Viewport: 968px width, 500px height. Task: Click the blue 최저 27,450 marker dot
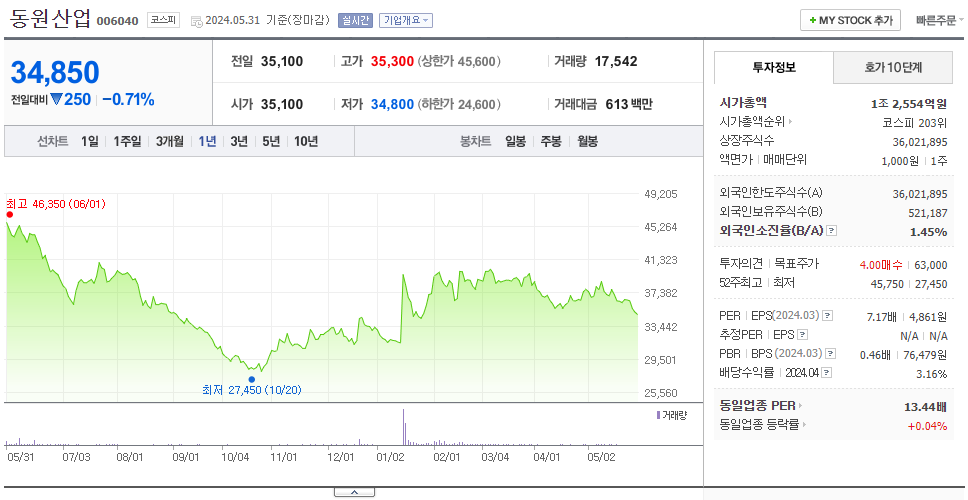[251, 379]
